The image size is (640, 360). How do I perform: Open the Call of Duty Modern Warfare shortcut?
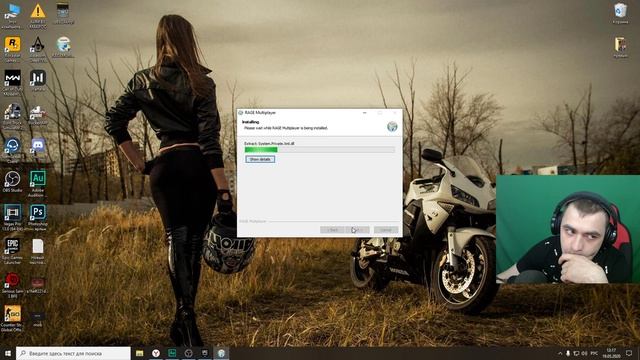click(x=12, y=83)
